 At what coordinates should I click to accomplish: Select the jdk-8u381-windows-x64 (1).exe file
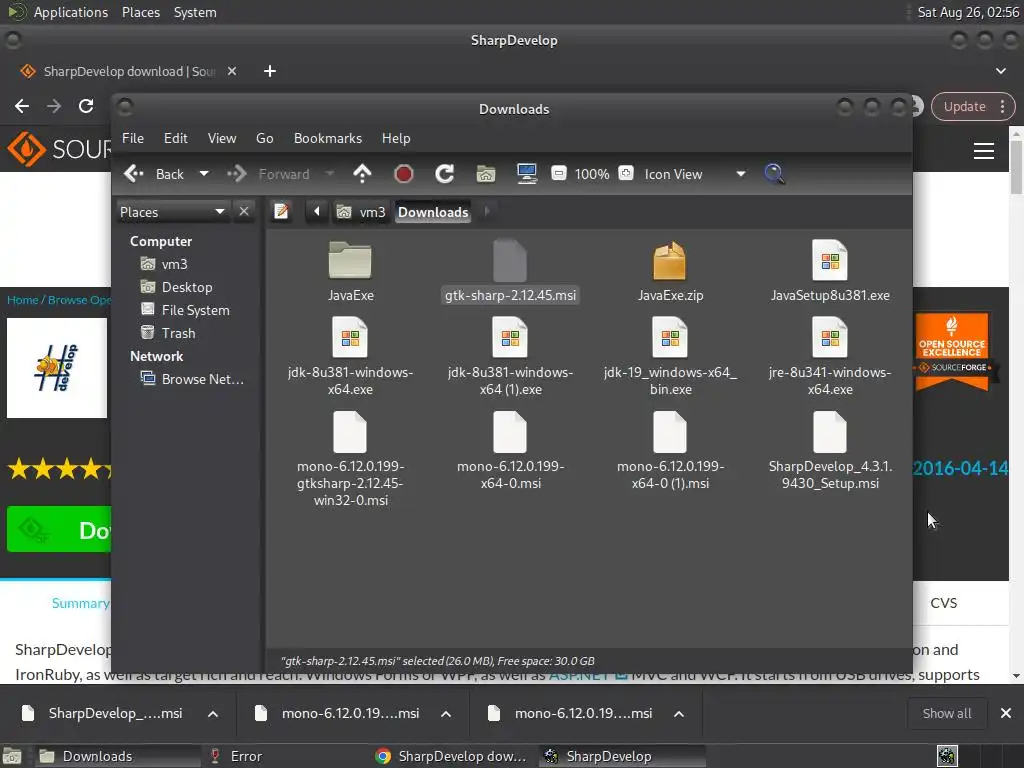click(x=510, y=357)
